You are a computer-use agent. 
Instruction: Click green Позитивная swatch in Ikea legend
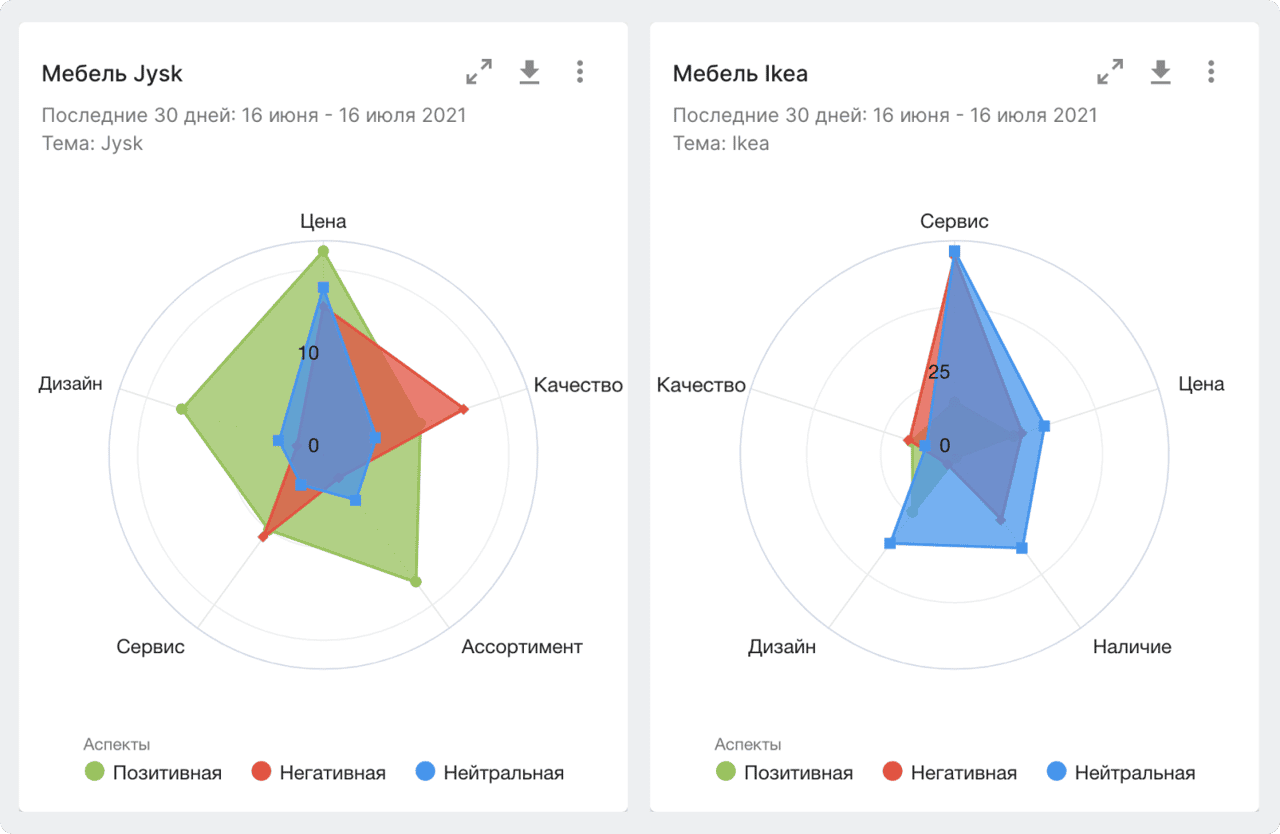tap(725, 772)
